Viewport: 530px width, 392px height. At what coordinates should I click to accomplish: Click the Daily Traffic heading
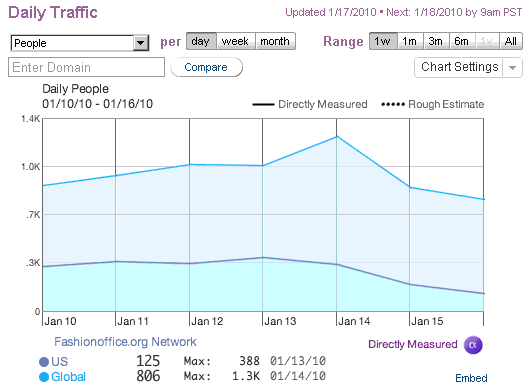click(x=53, y=13)
